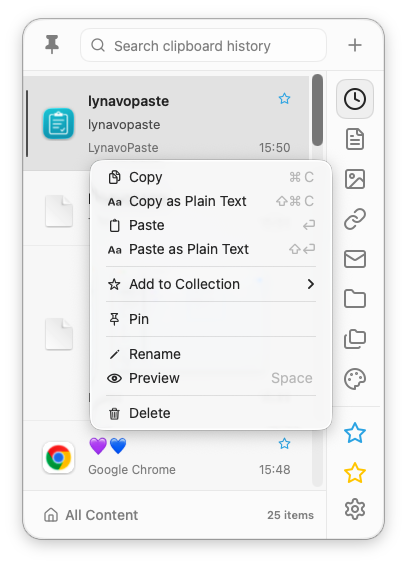Open settings gear icon
Image resolution: width=407 pixels, height=566 pixels.
[355, 509]
